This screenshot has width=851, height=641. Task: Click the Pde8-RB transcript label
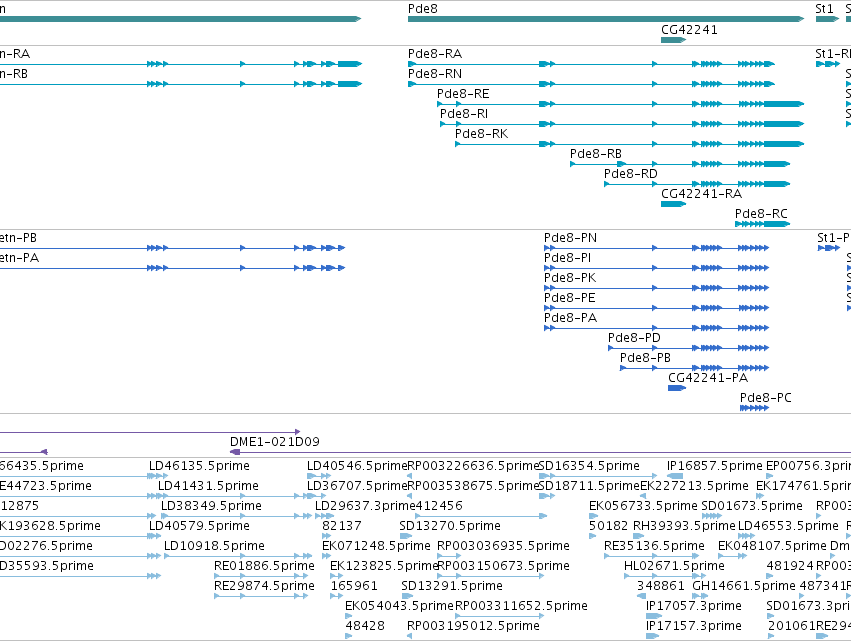point(595,154)
